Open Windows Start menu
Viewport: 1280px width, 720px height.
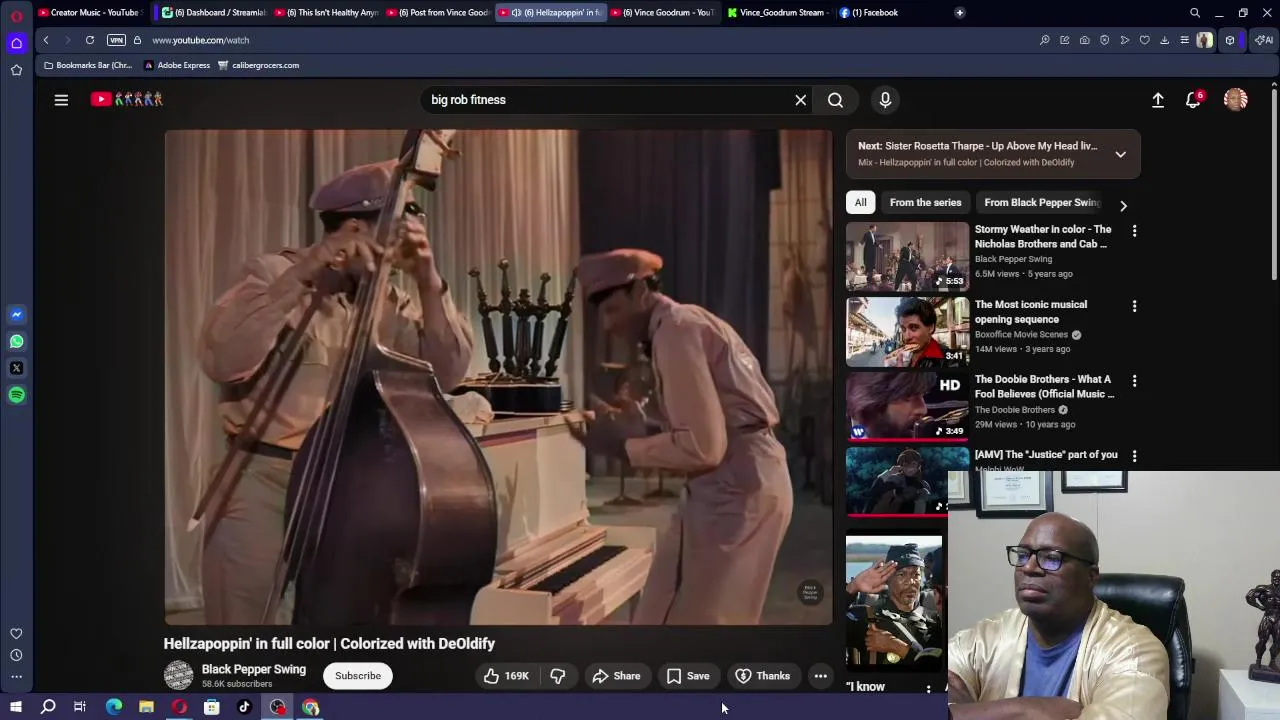[x=16, y=707]
